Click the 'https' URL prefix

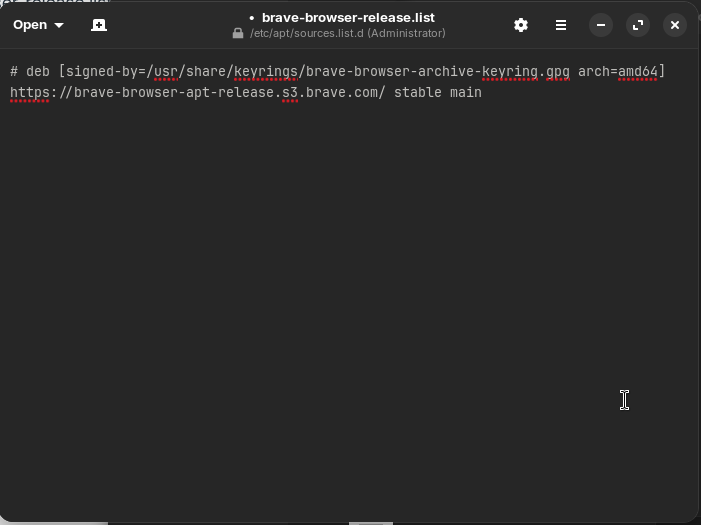click(30, 93)
